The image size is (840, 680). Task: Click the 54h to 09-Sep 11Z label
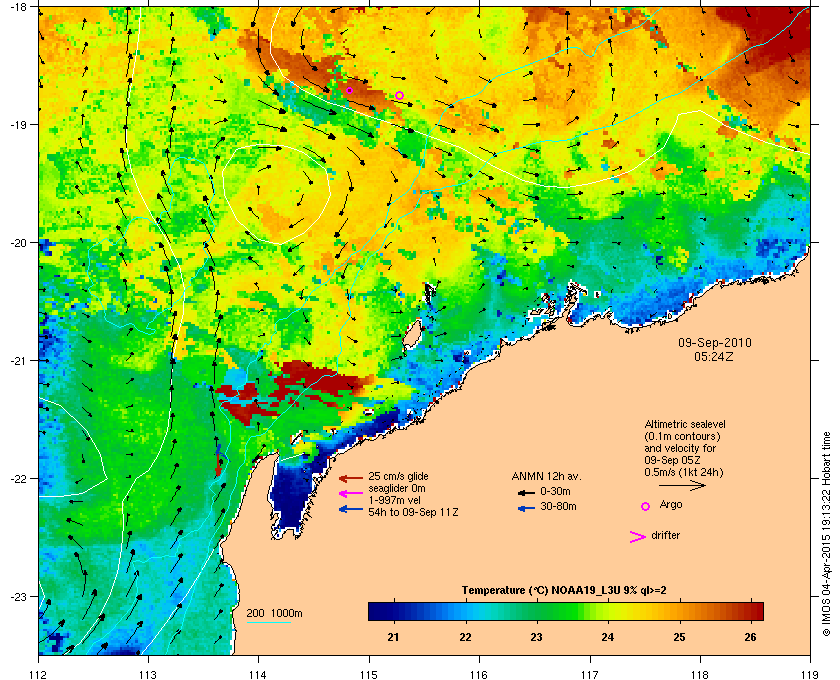(413, 512)
